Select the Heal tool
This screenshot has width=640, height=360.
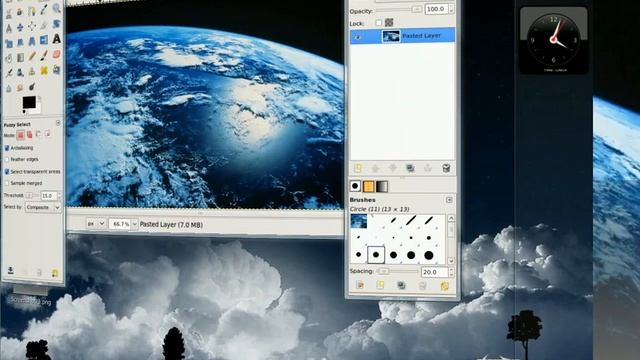click(44, 71)
